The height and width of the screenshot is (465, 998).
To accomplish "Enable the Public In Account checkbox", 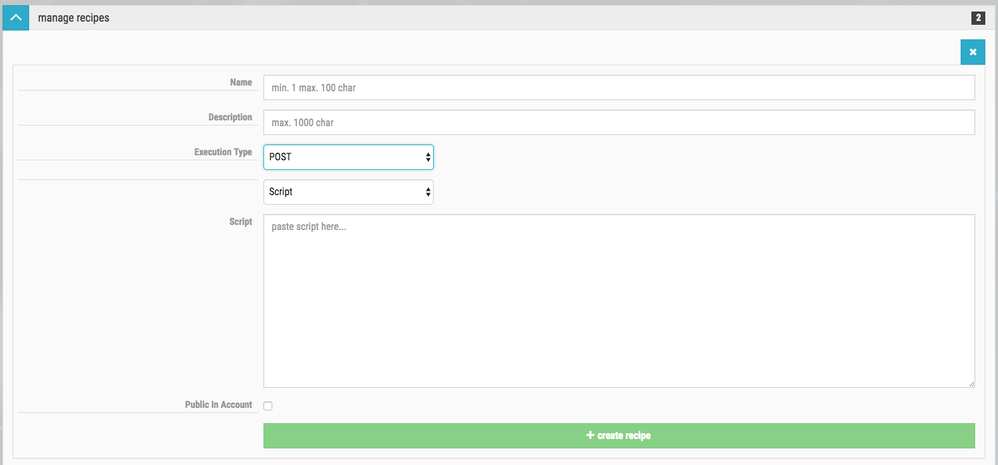I will [268, 406].
